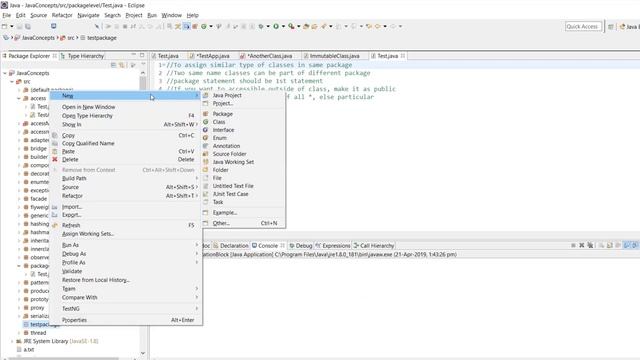
Task: Open the File menu
Action: [x=7, y=15]
